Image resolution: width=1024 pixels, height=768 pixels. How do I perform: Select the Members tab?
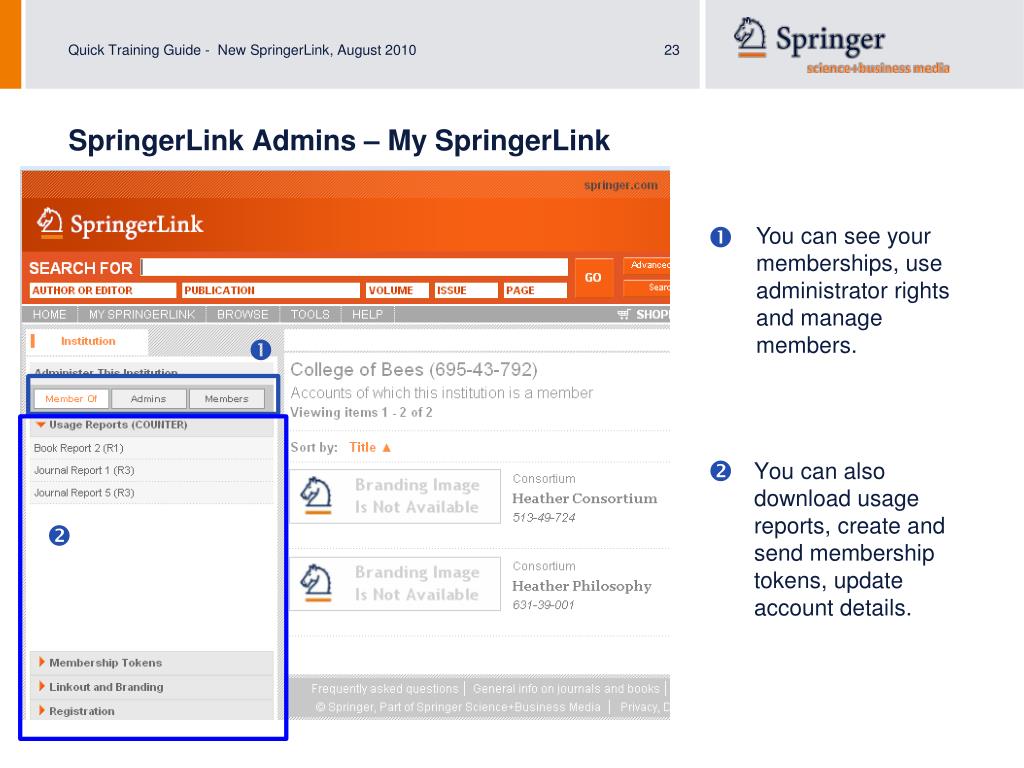pos(227,399)
